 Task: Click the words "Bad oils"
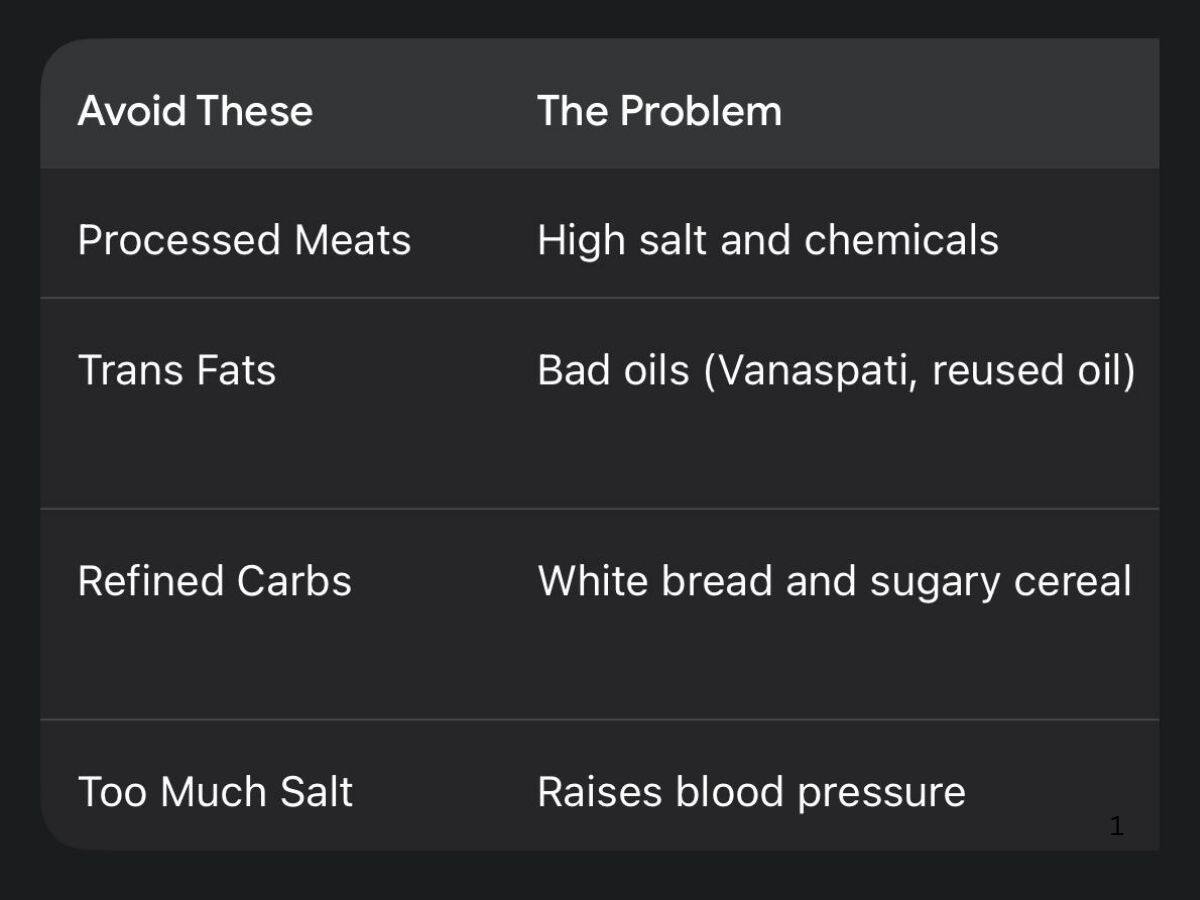613,371
